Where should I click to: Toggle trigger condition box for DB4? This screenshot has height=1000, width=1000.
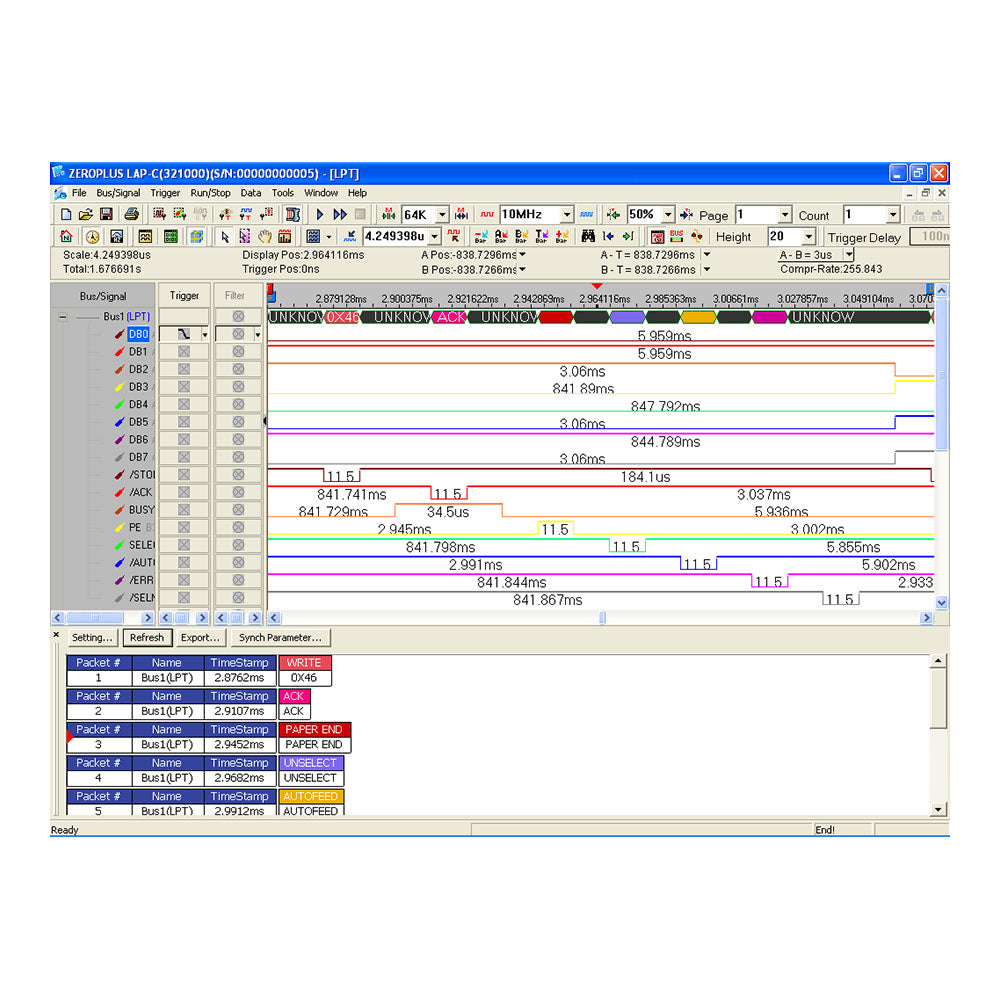click(x=184, y=404)
